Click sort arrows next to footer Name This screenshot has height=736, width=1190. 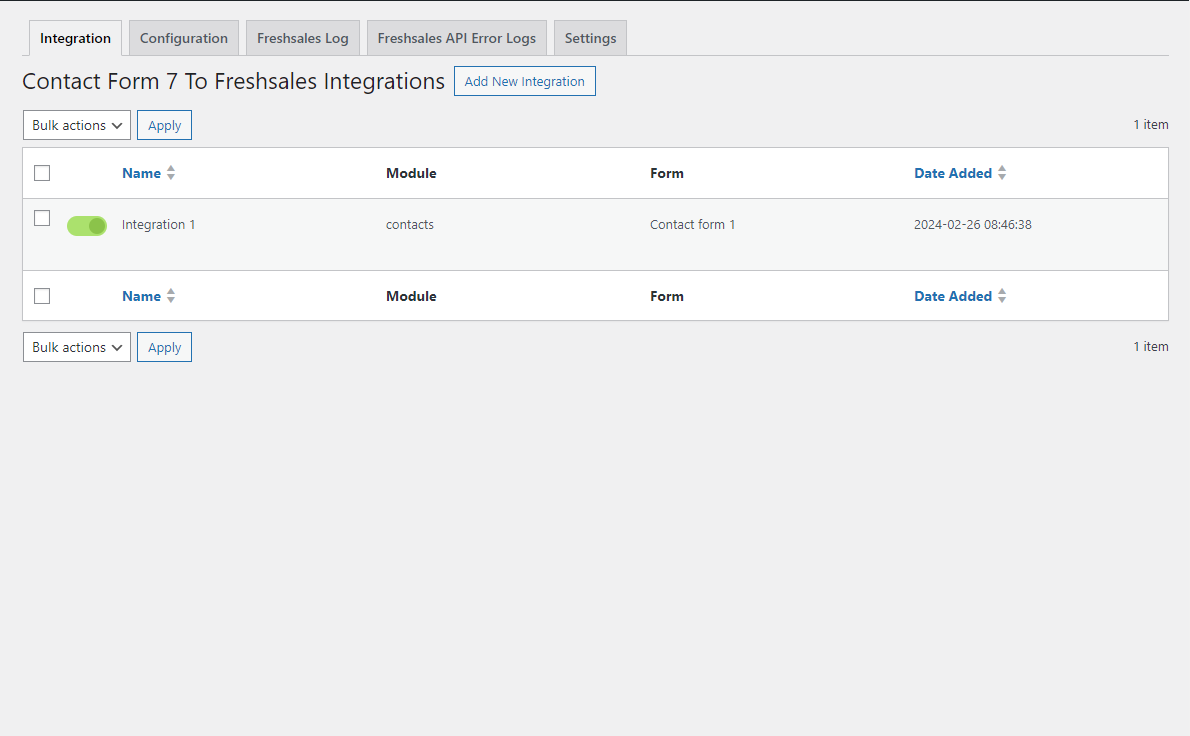coord(171,296)
